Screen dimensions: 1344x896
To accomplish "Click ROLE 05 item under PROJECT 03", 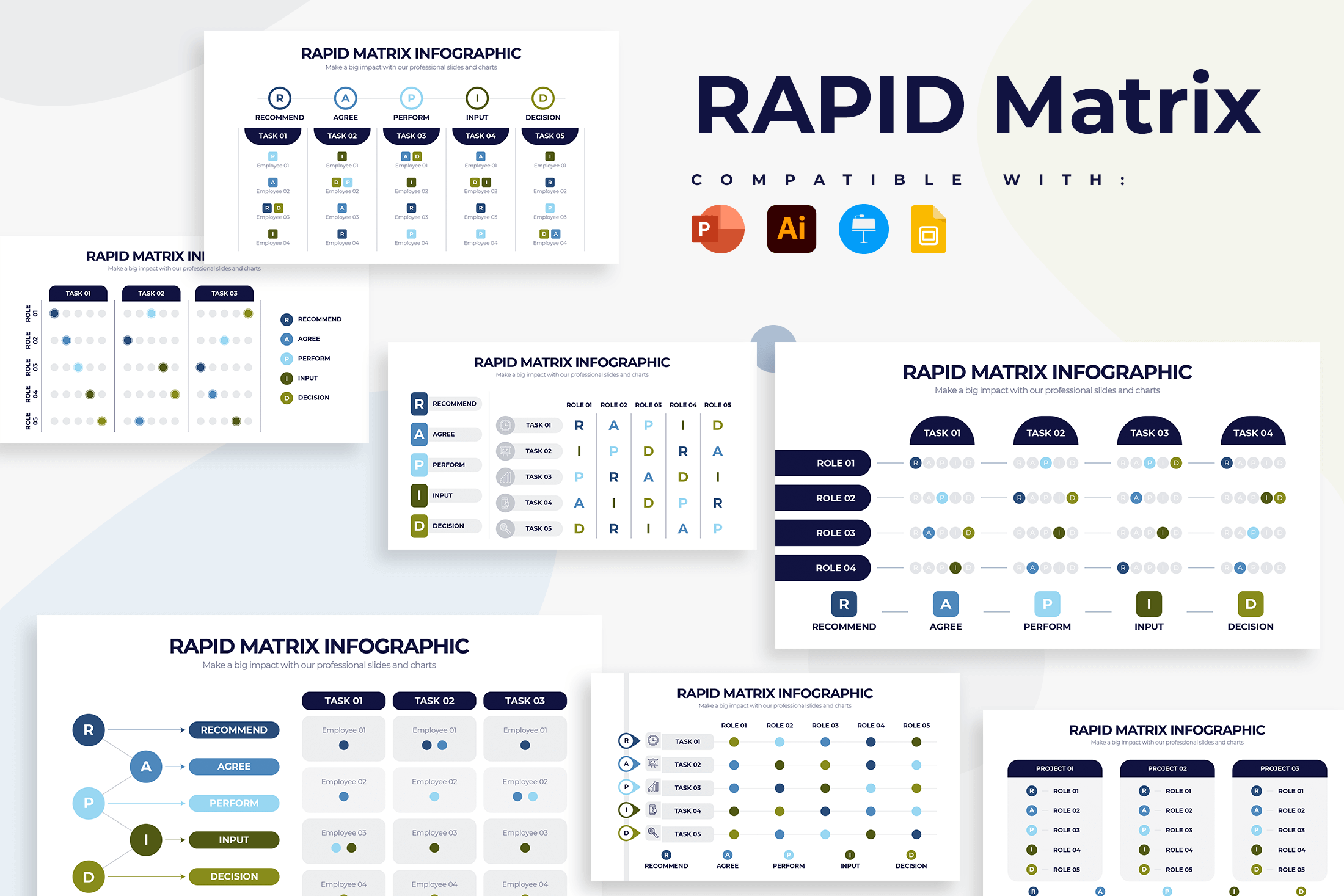I will (x=1278, y=870).
